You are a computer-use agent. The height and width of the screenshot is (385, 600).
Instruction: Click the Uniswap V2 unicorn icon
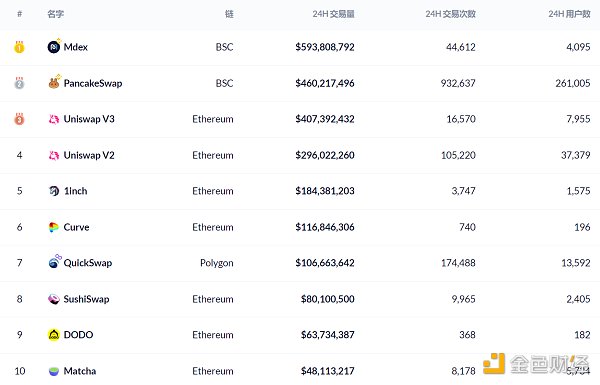(x=54, y=155)
